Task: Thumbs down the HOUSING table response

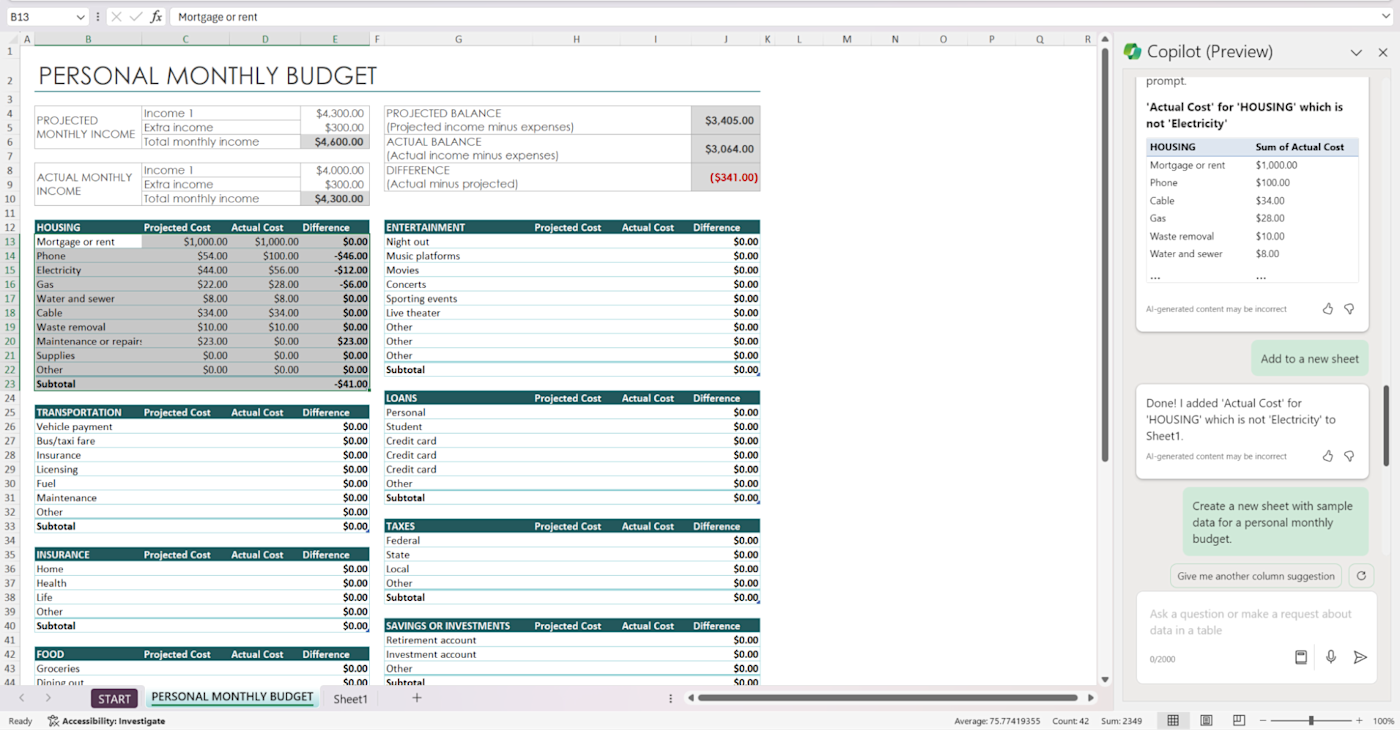Action: 1349,309
